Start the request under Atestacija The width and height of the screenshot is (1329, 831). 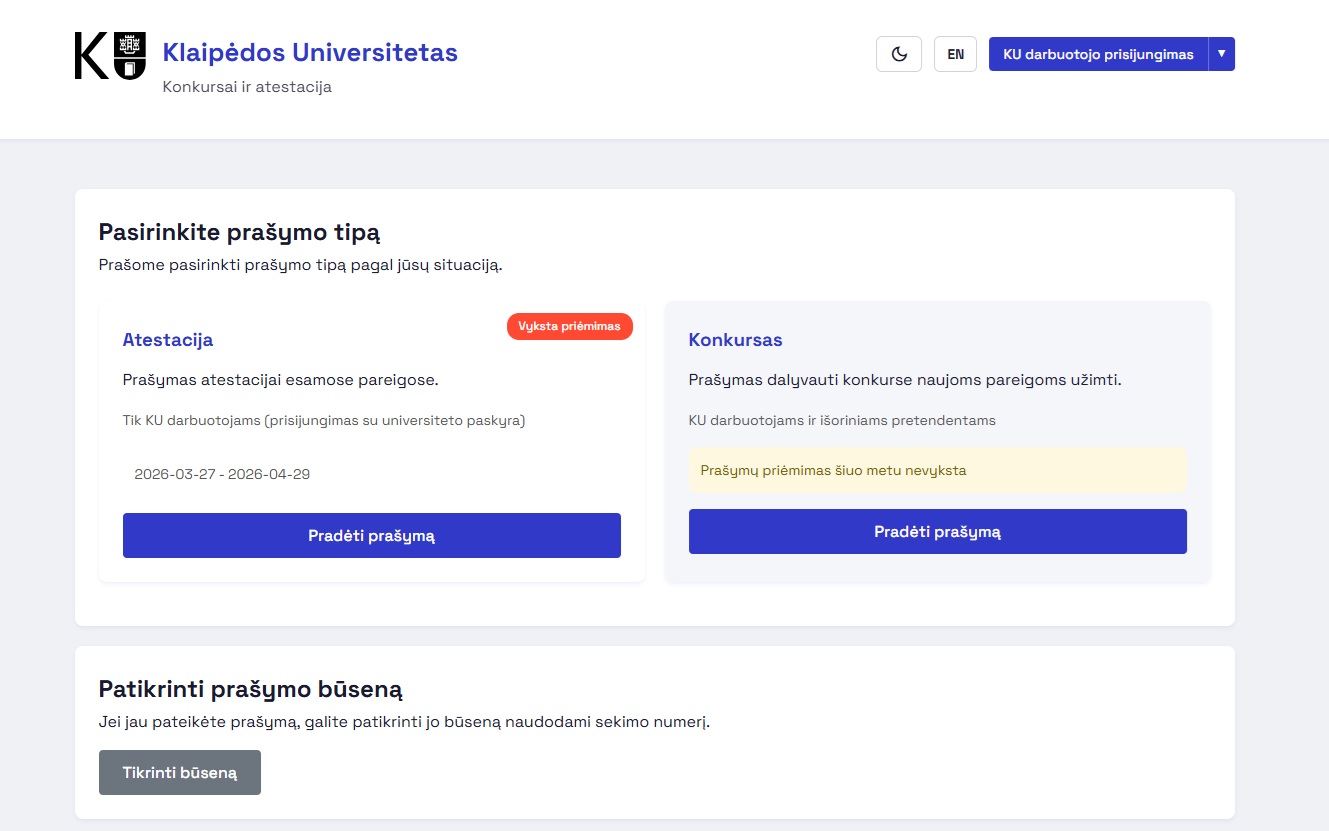[x=371, y=536]
